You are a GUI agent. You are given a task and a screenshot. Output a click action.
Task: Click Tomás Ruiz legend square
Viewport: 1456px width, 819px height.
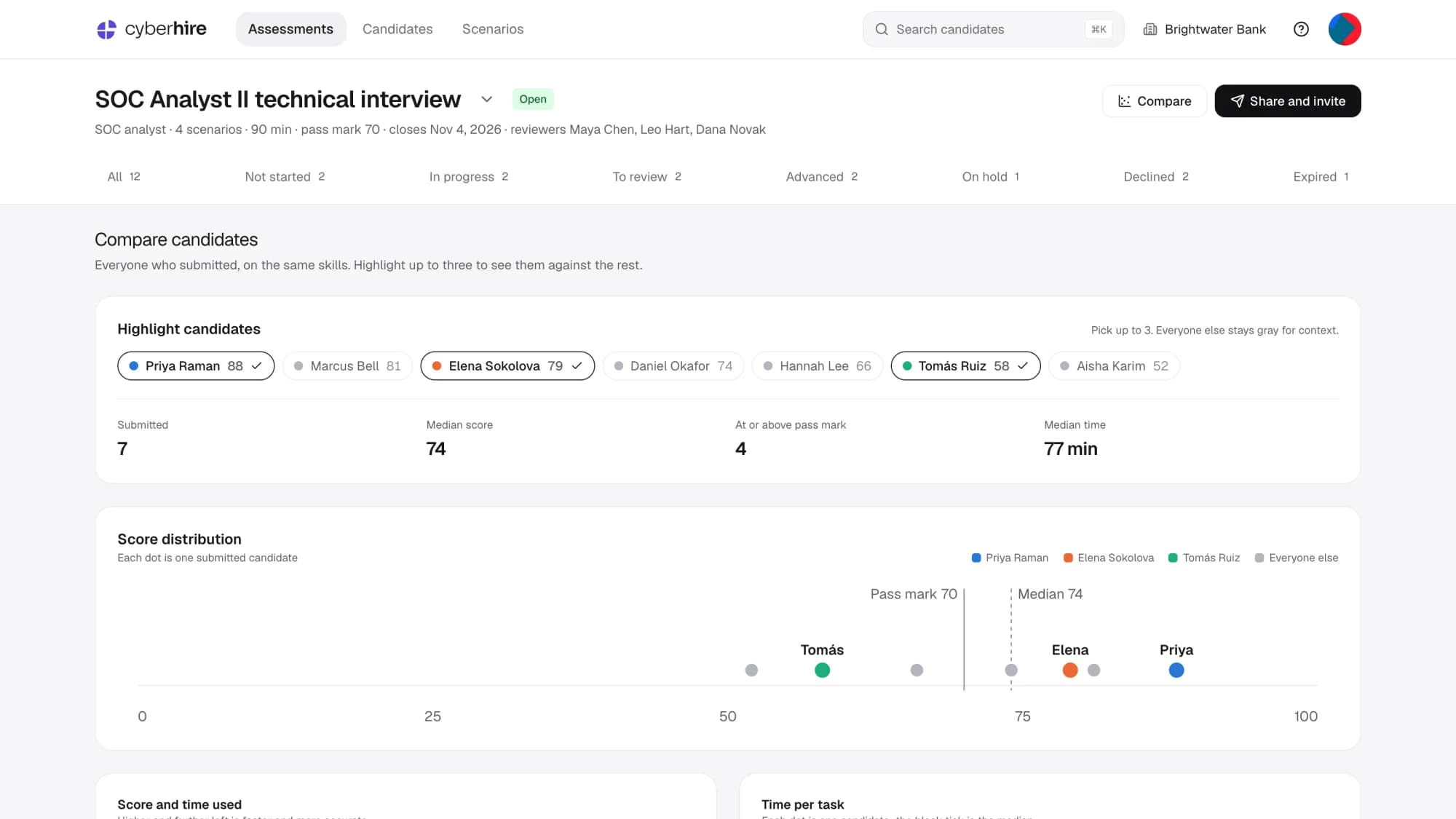pyautogui.click(x=1173, y=558)
